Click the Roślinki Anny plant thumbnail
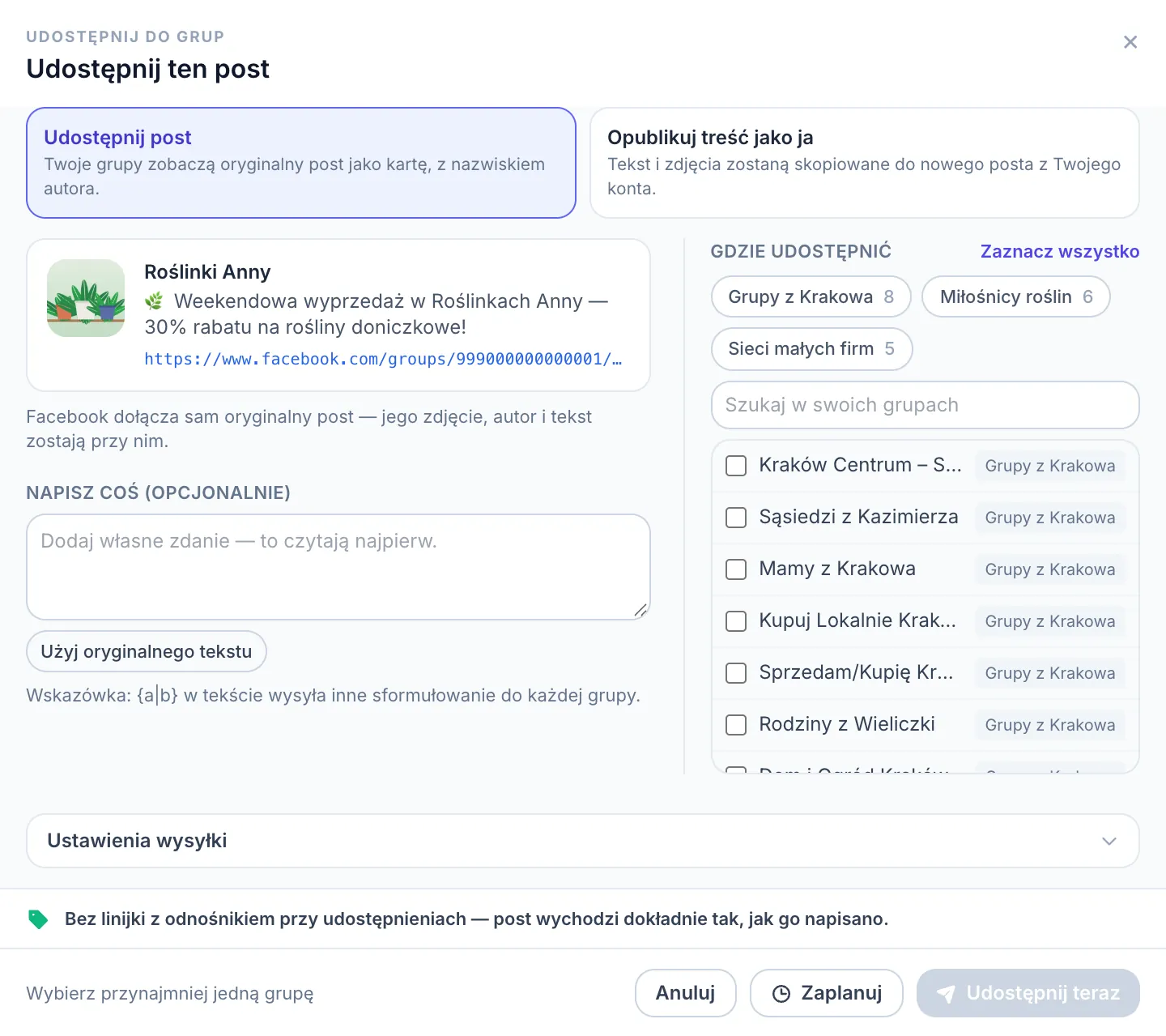Screen dimensions: 1166x1036 86,298
